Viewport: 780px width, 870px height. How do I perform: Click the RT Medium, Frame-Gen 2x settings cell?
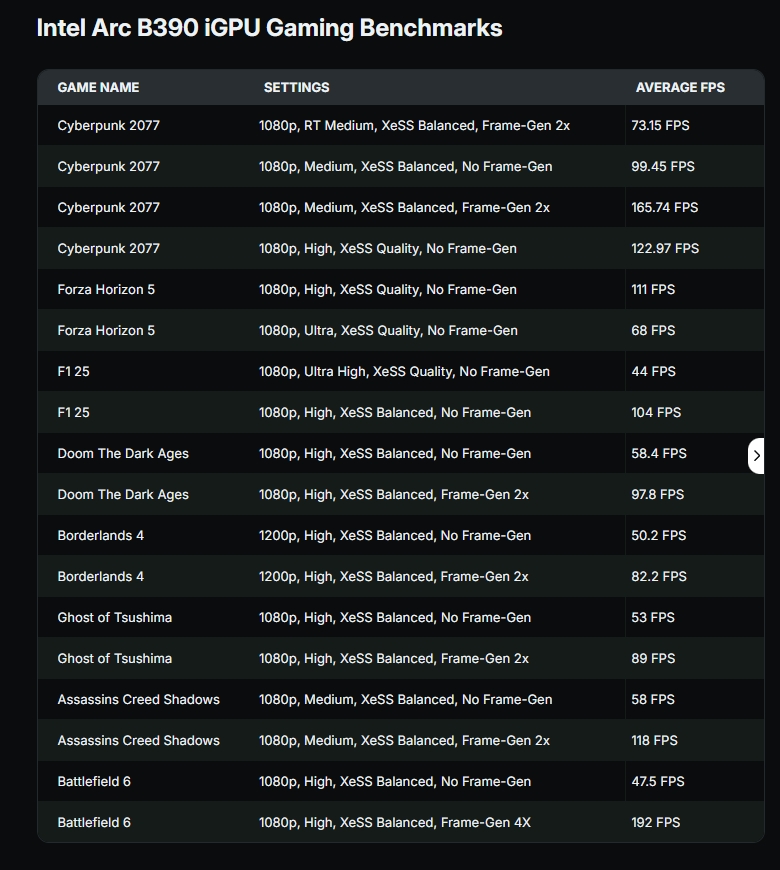tap(414, 126)
